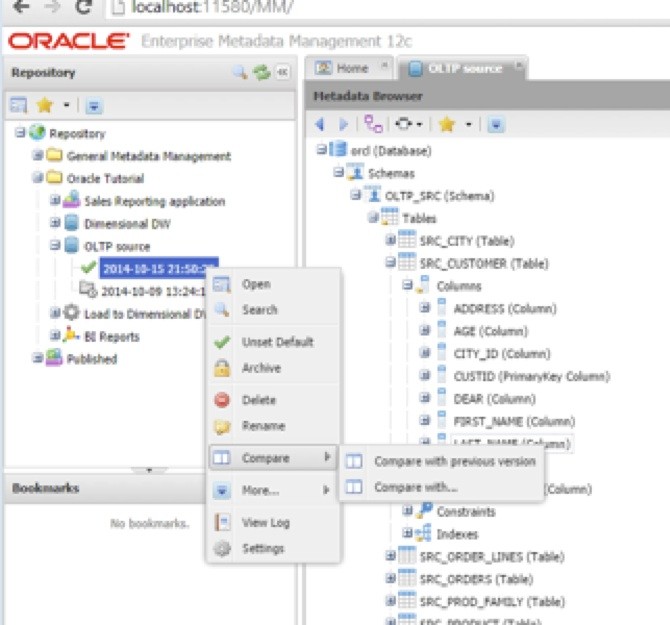Viewport: 670px width, 625px height.
Task: Select the FIRST_NAME (Column) row
Action: tap(514, 422)
